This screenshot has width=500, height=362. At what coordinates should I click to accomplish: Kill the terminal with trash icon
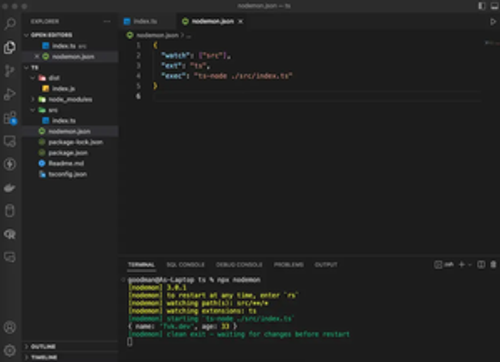point(493,265)
